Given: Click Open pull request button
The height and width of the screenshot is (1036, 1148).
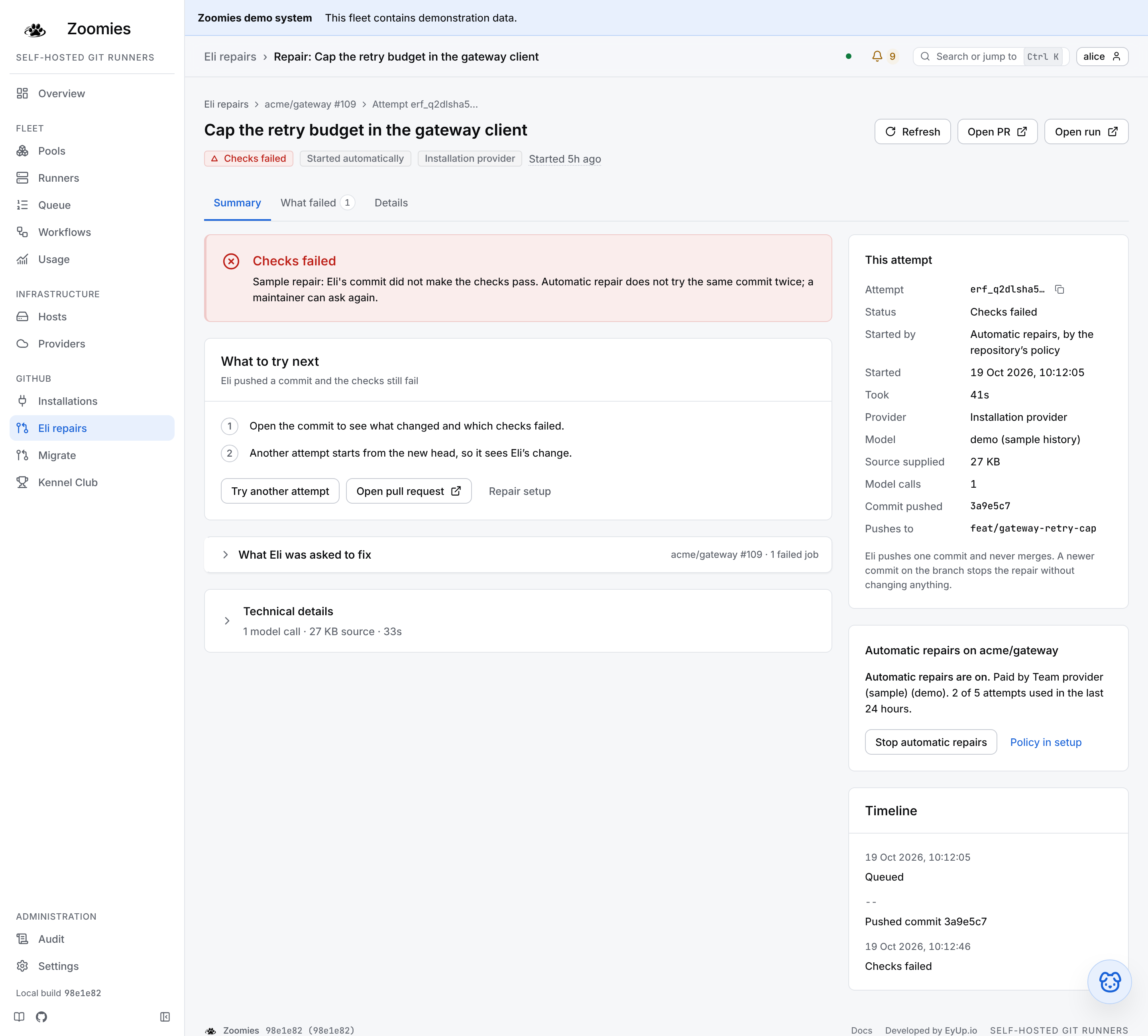Looking at the screenshot, I should tap(409, 491).
